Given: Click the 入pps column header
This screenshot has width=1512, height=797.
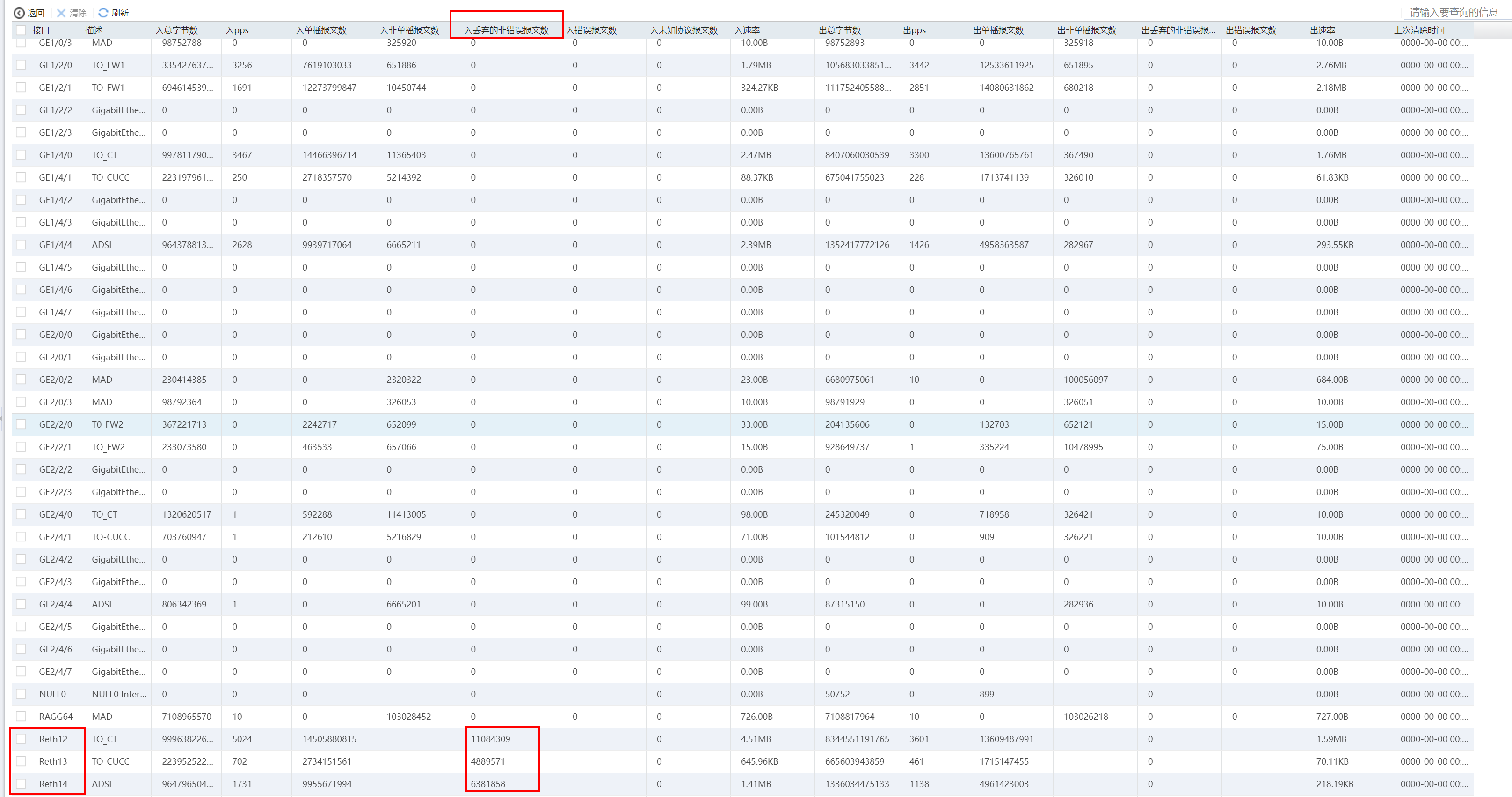Looking at the screenshot, I should [237, 30].
